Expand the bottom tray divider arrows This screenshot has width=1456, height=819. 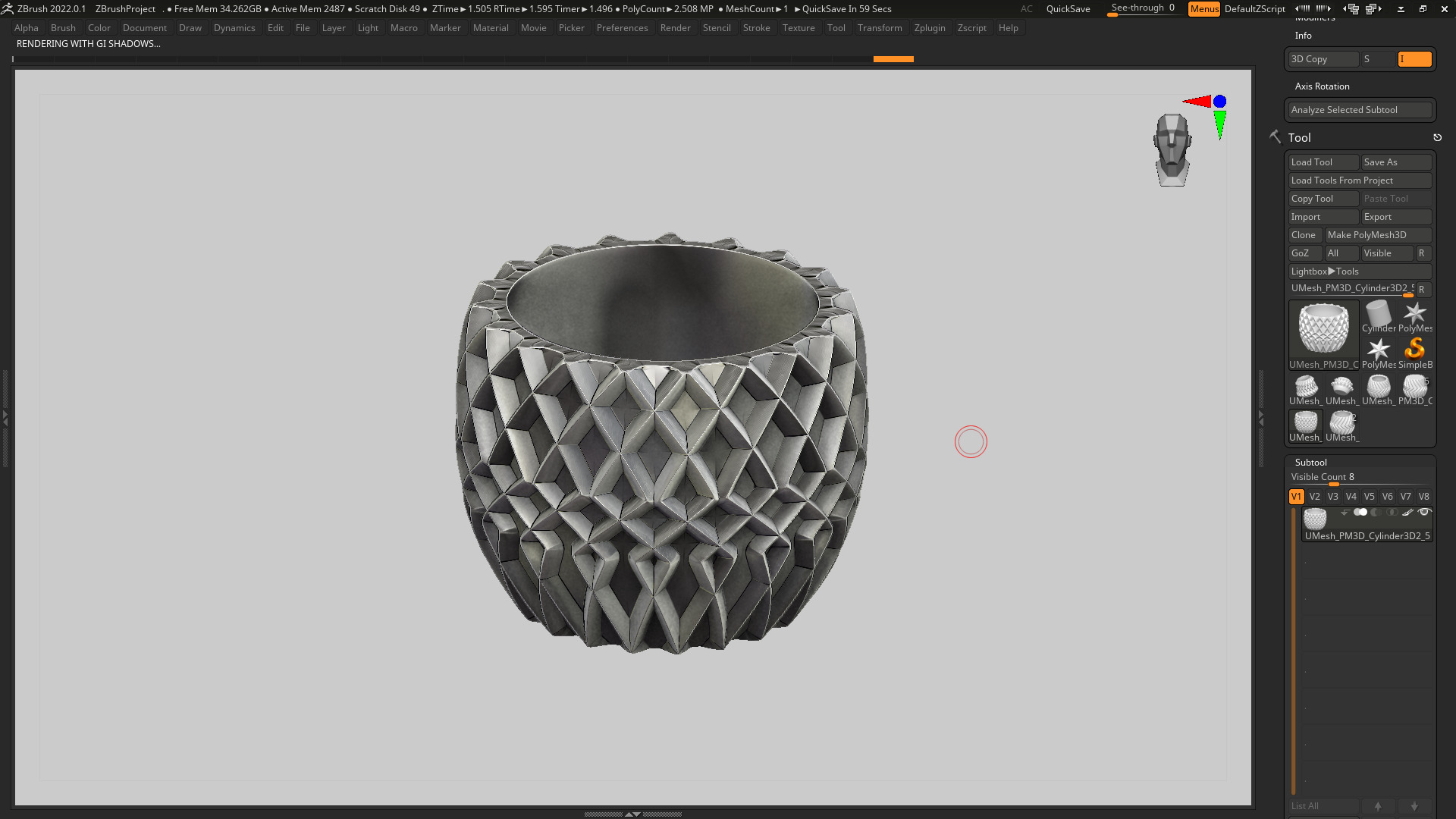pyautogui.click(x=632, y=814)
